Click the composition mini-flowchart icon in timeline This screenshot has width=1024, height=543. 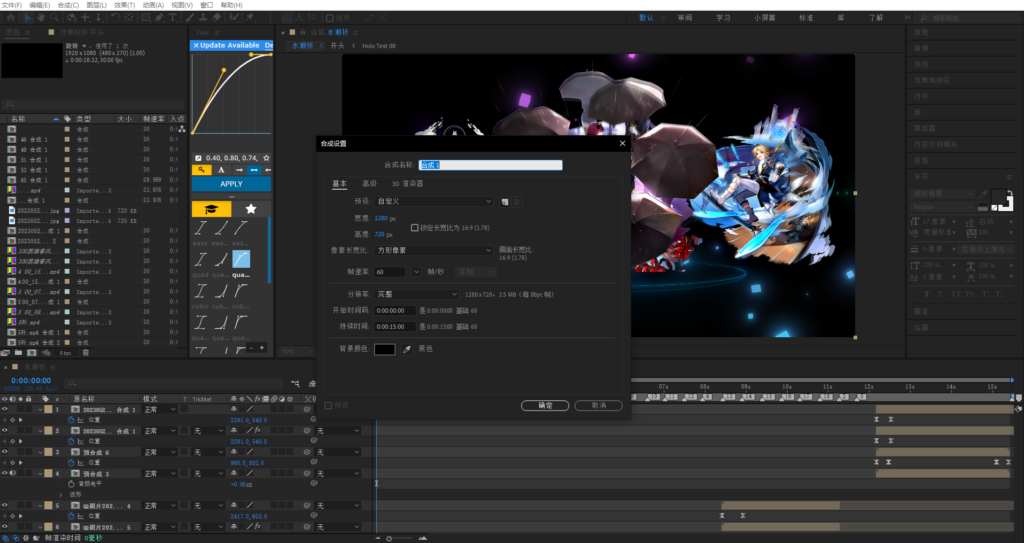point(296,384)
